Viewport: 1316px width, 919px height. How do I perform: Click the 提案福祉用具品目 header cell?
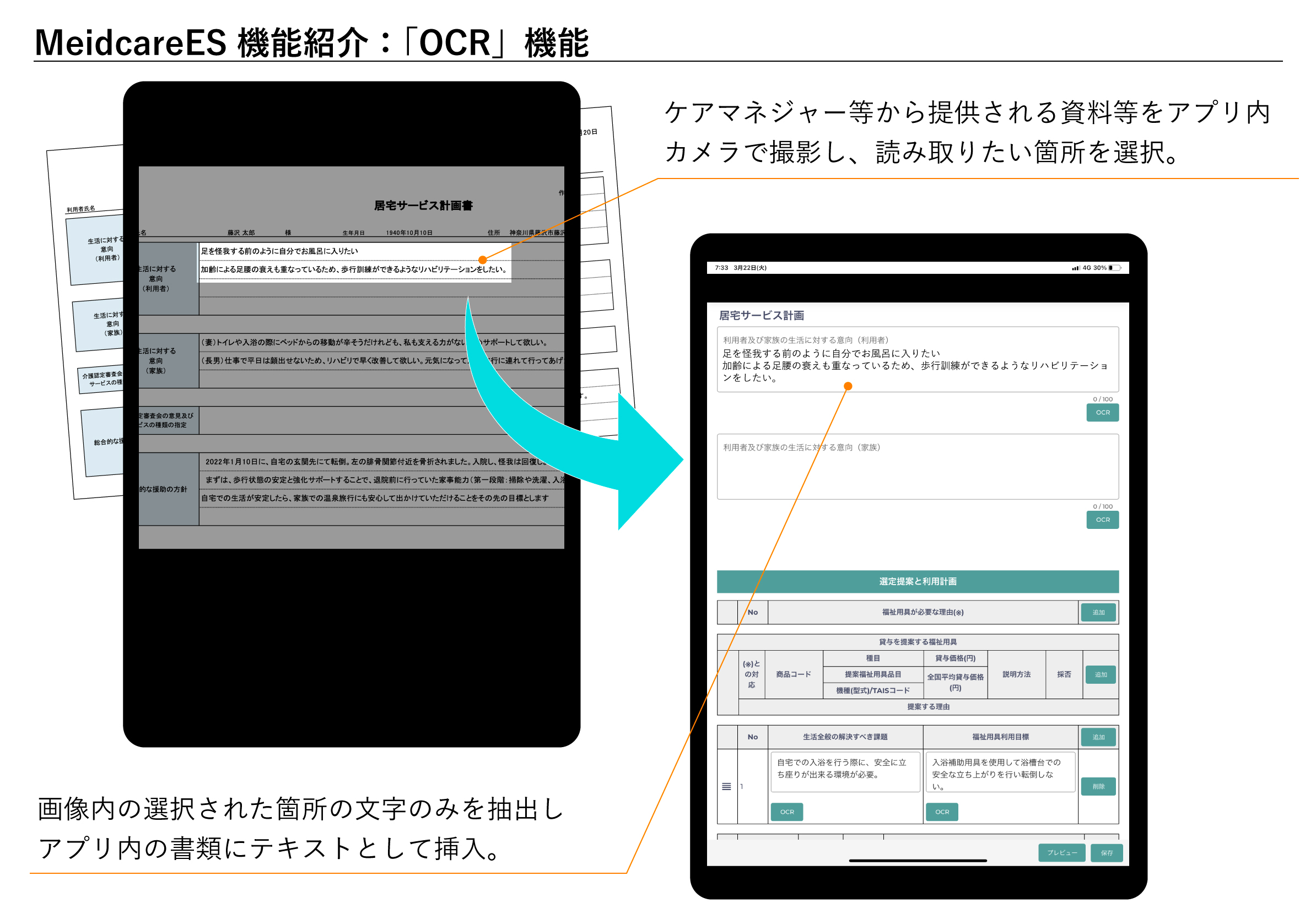pos(872,674)
